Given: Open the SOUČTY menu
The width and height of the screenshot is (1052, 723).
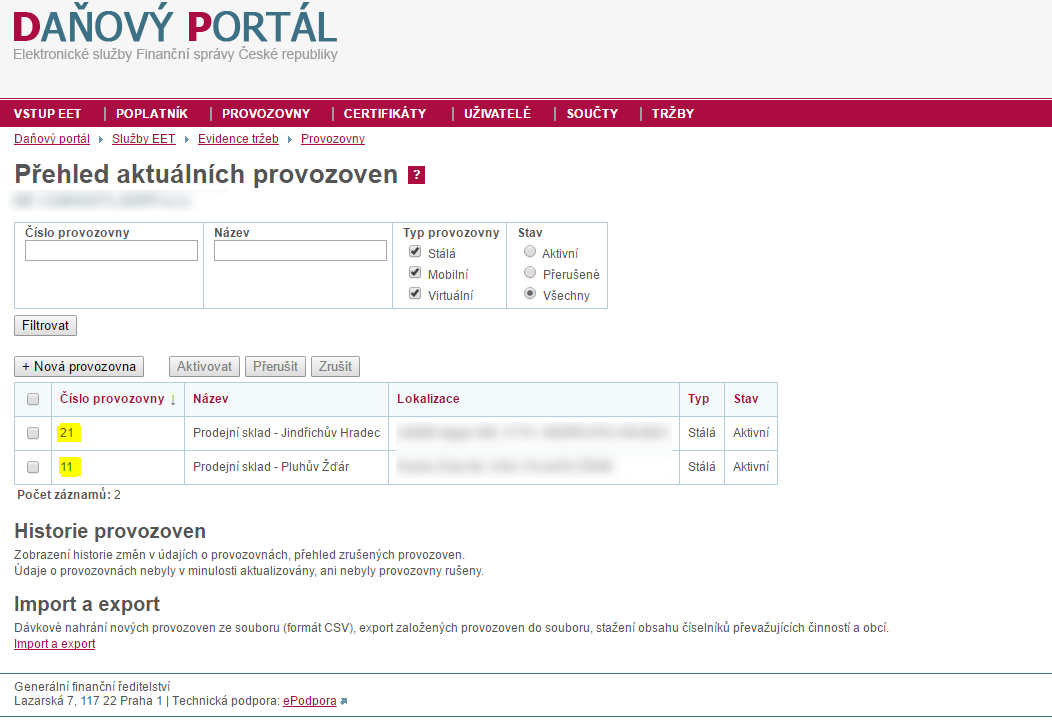Looking at the screenshot, I should coord(592,113).
